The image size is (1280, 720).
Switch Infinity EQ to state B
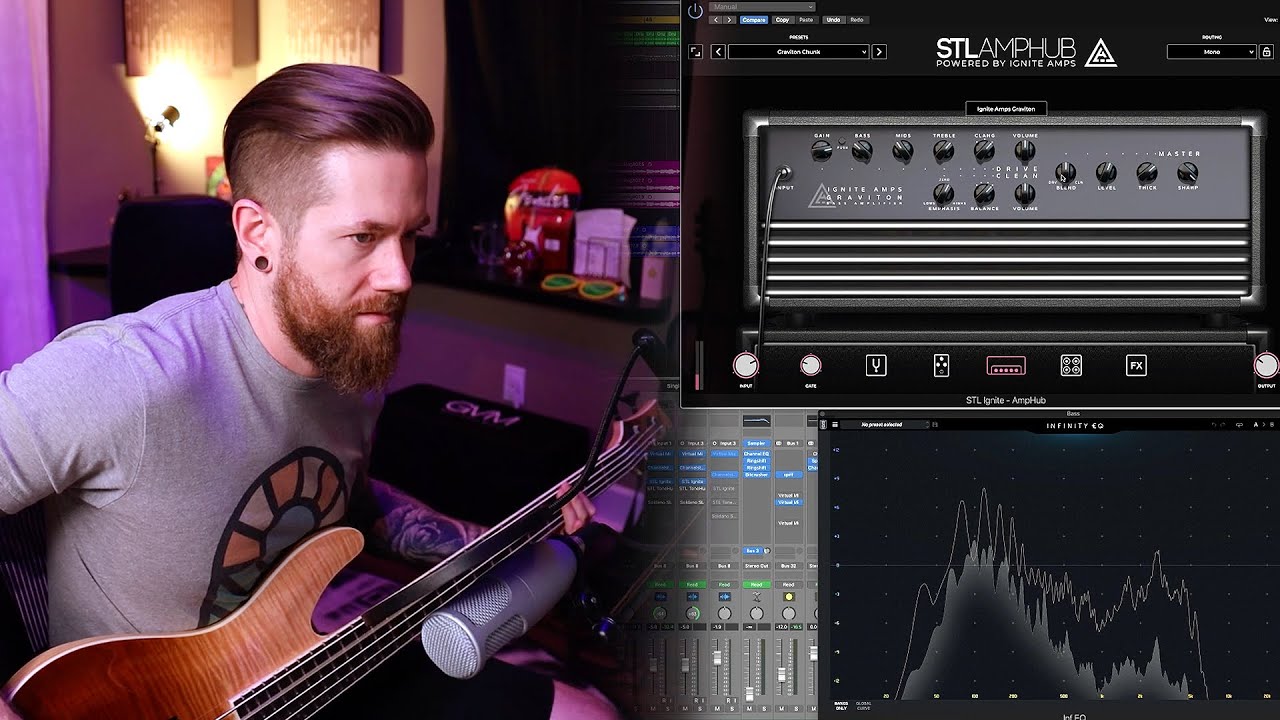[x=1272, y=425]
